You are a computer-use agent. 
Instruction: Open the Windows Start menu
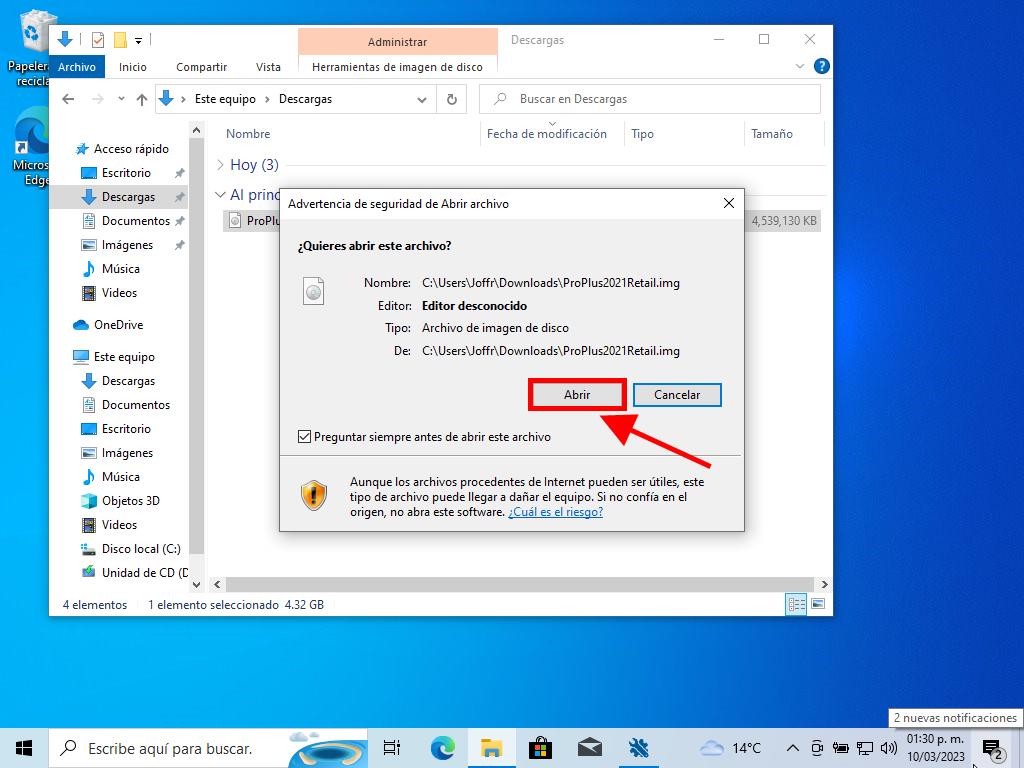pyautogui.click(x=24, y=747)
